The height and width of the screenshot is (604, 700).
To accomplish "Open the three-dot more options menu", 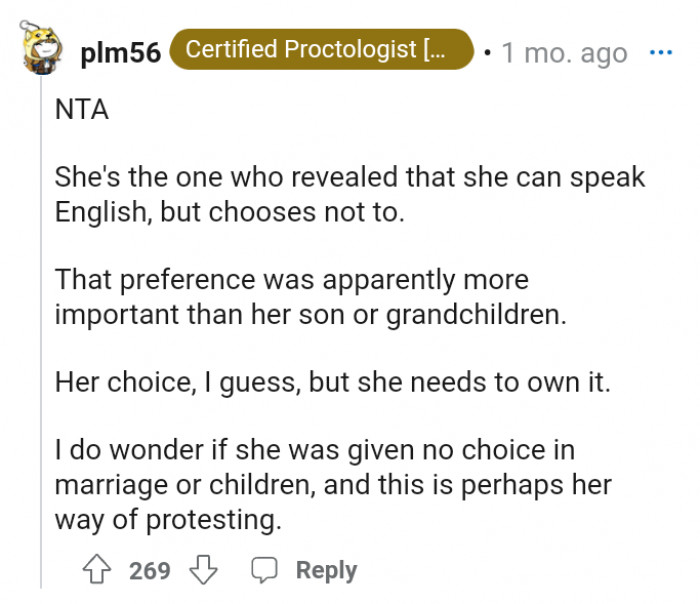I will tap(661, 52).
